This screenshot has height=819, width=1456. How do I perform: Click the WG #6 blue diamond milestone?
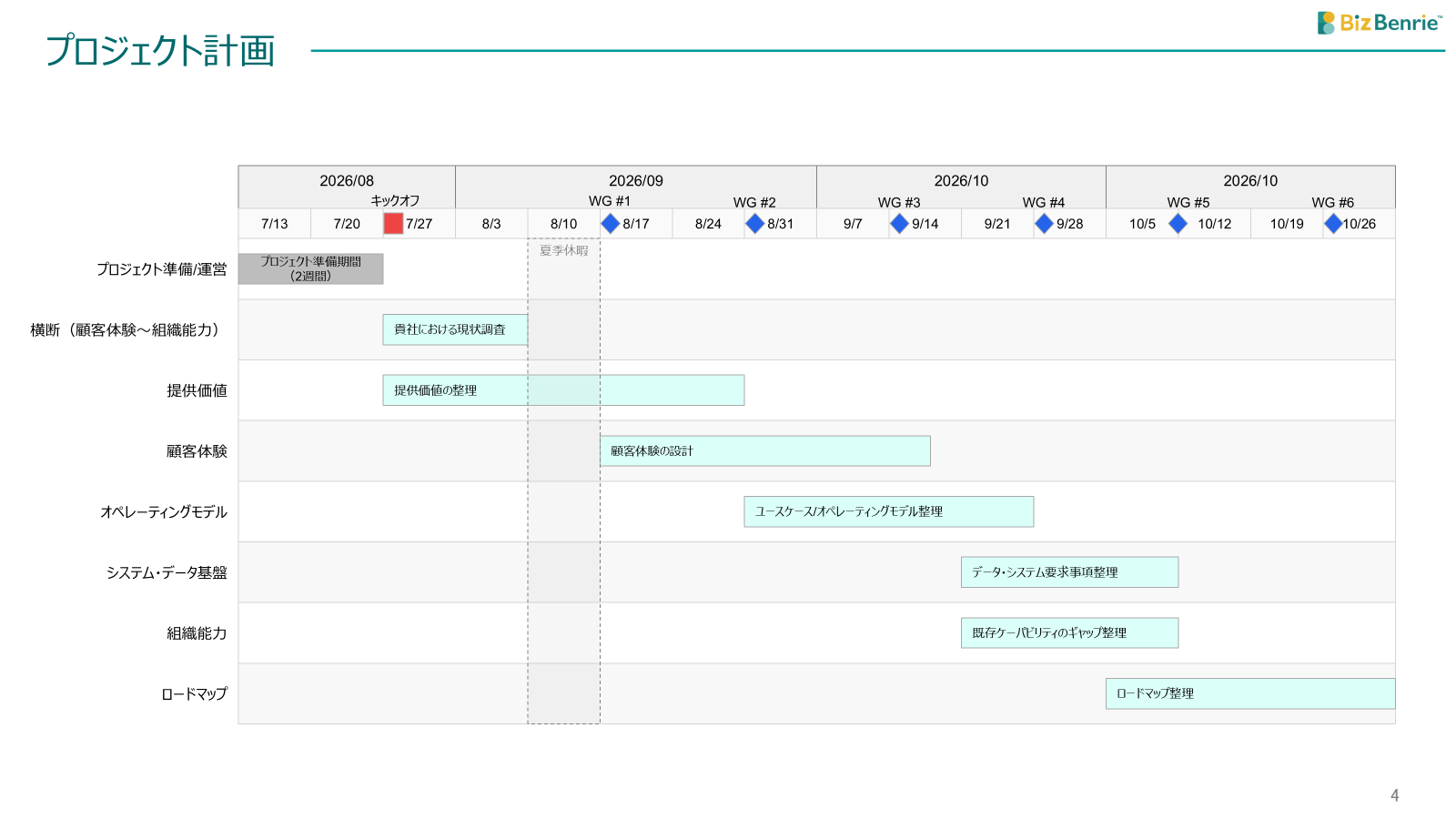point(1333,223)
